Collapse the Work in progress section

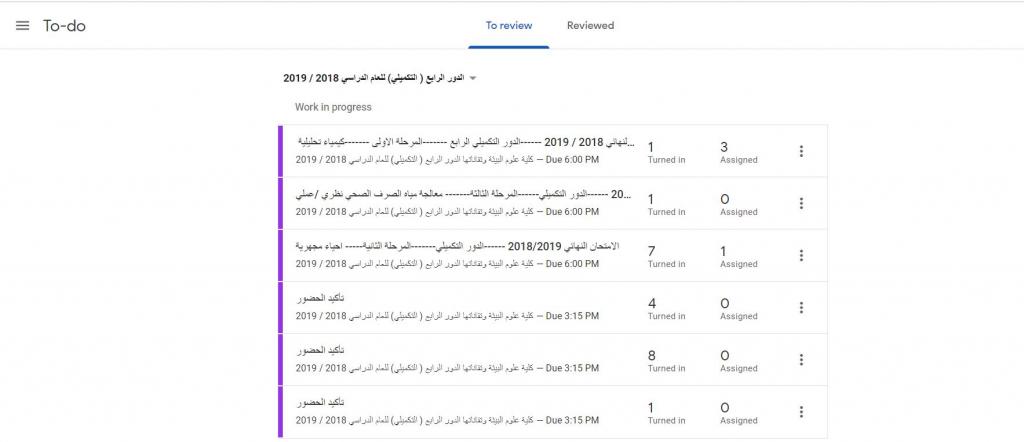pos(333,107)
